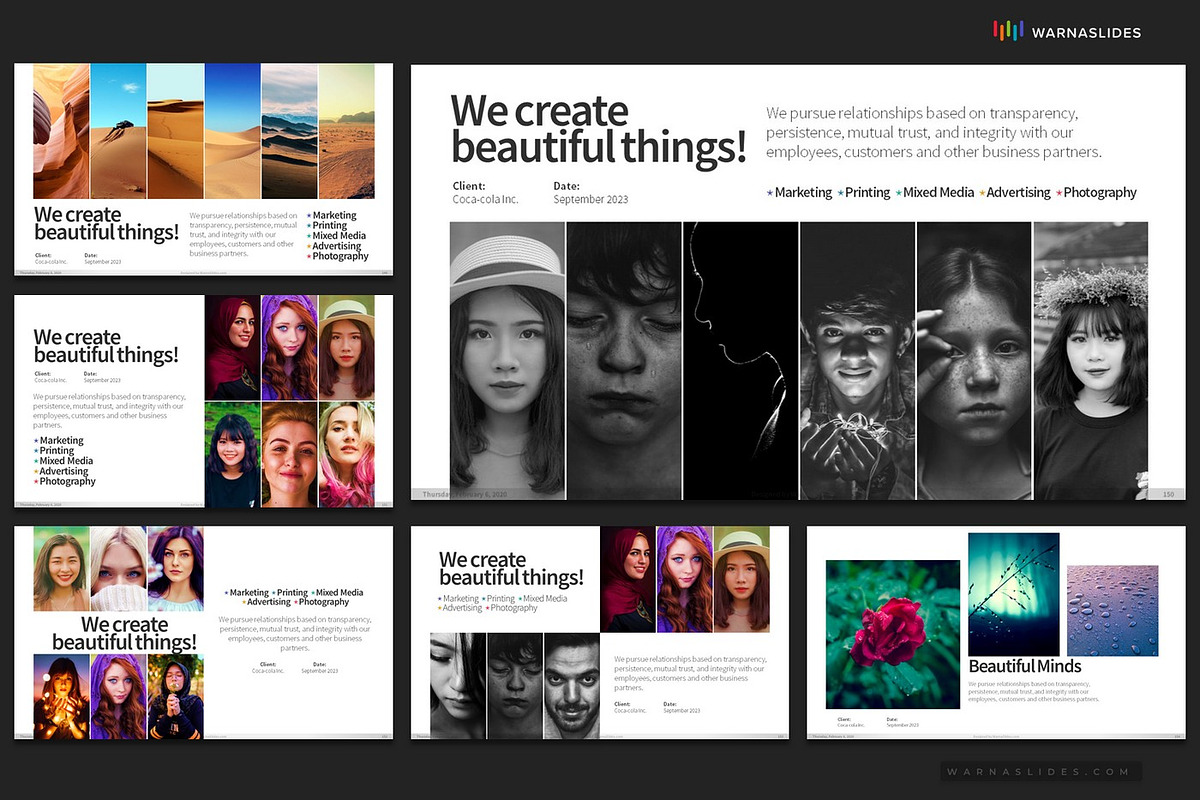Click the deep blue sky dune photo
The height and width of the screenshot is (800, 1200).
pyautogui.click(x=232, y=132)
